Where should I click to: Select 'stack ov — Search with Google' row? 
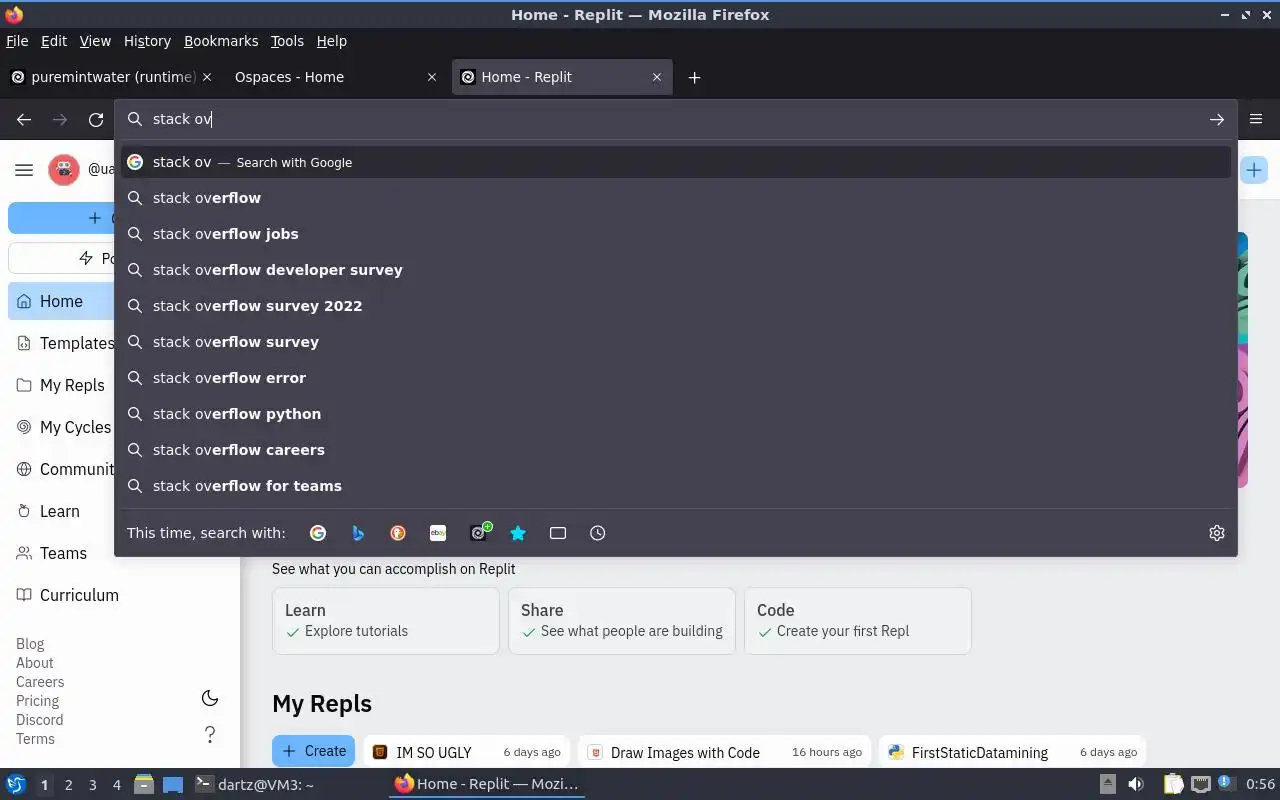coord(676,162)
